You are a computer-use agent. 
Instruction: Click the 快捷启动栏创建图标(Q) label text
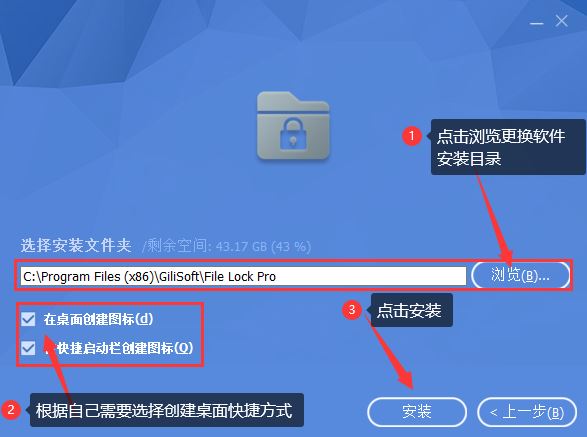tap(118, 348)
